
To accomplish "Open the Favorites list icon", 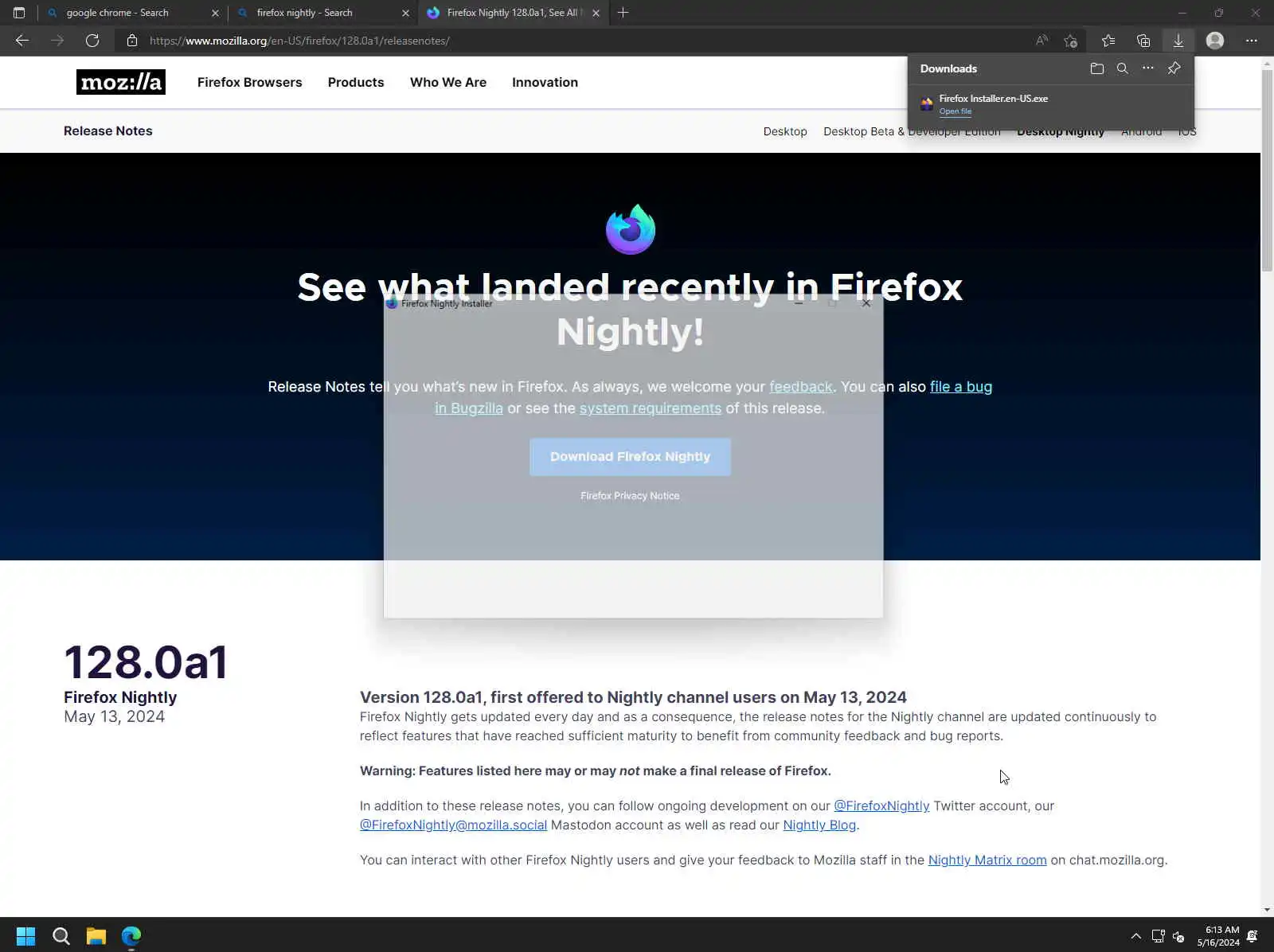I will (x=1108, y=41).
